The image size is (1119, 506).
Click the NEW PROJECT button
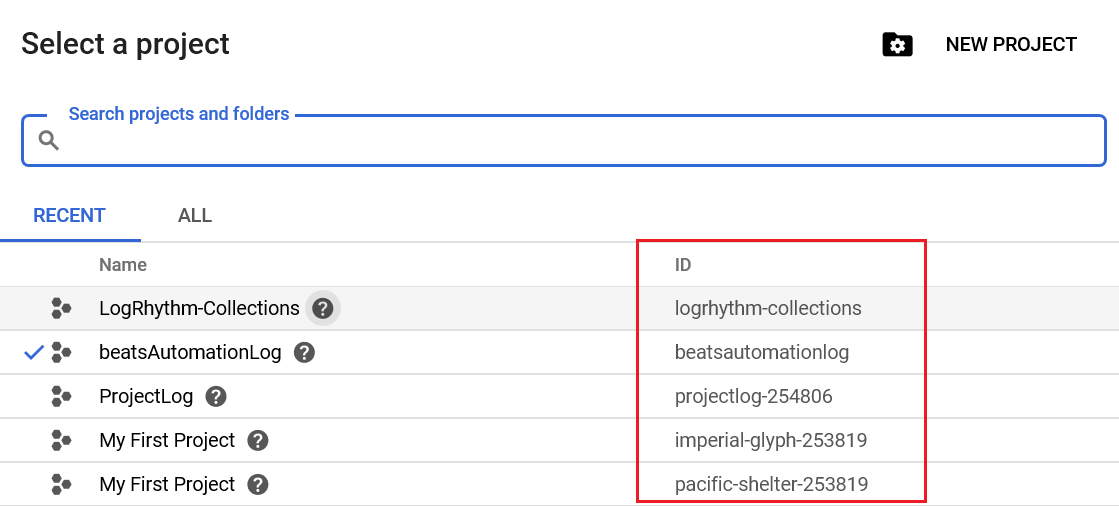(1010, 45)
